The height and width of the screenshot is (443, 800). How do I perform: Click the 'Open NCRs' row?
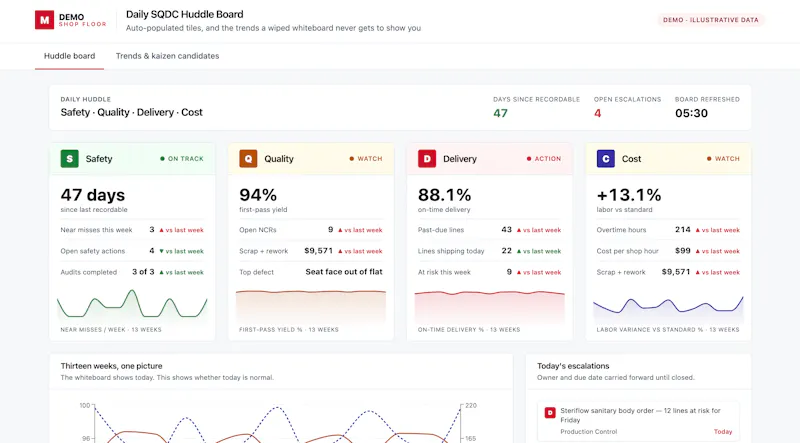[311, 230]
